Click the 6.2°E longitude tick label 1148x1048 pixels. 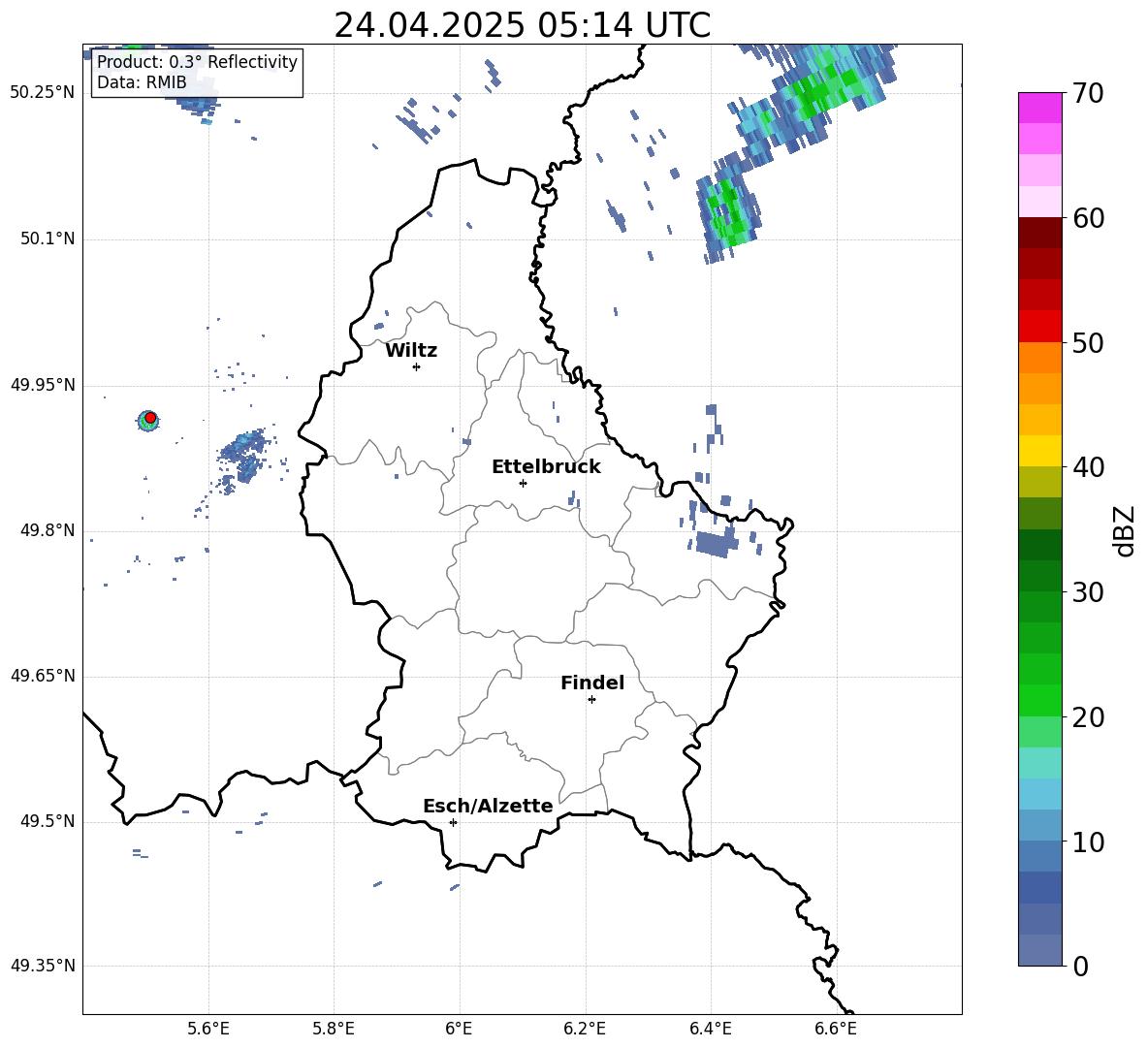pyautogui.click(x=585, y=1029)
